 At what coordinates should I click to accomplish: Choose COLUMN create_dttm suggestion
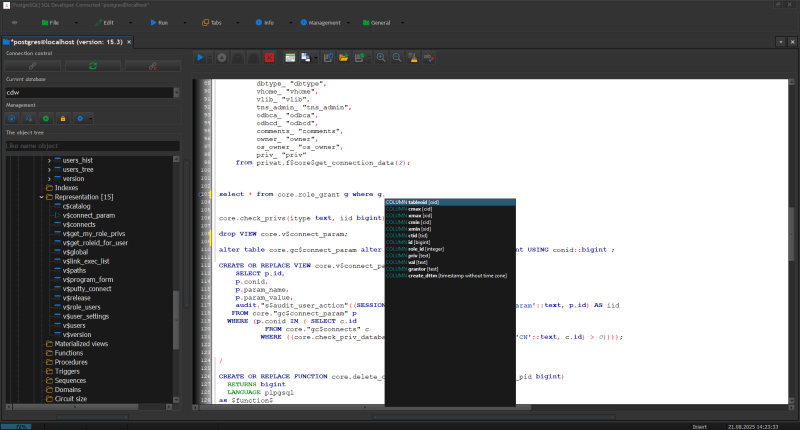click(450, 275)
